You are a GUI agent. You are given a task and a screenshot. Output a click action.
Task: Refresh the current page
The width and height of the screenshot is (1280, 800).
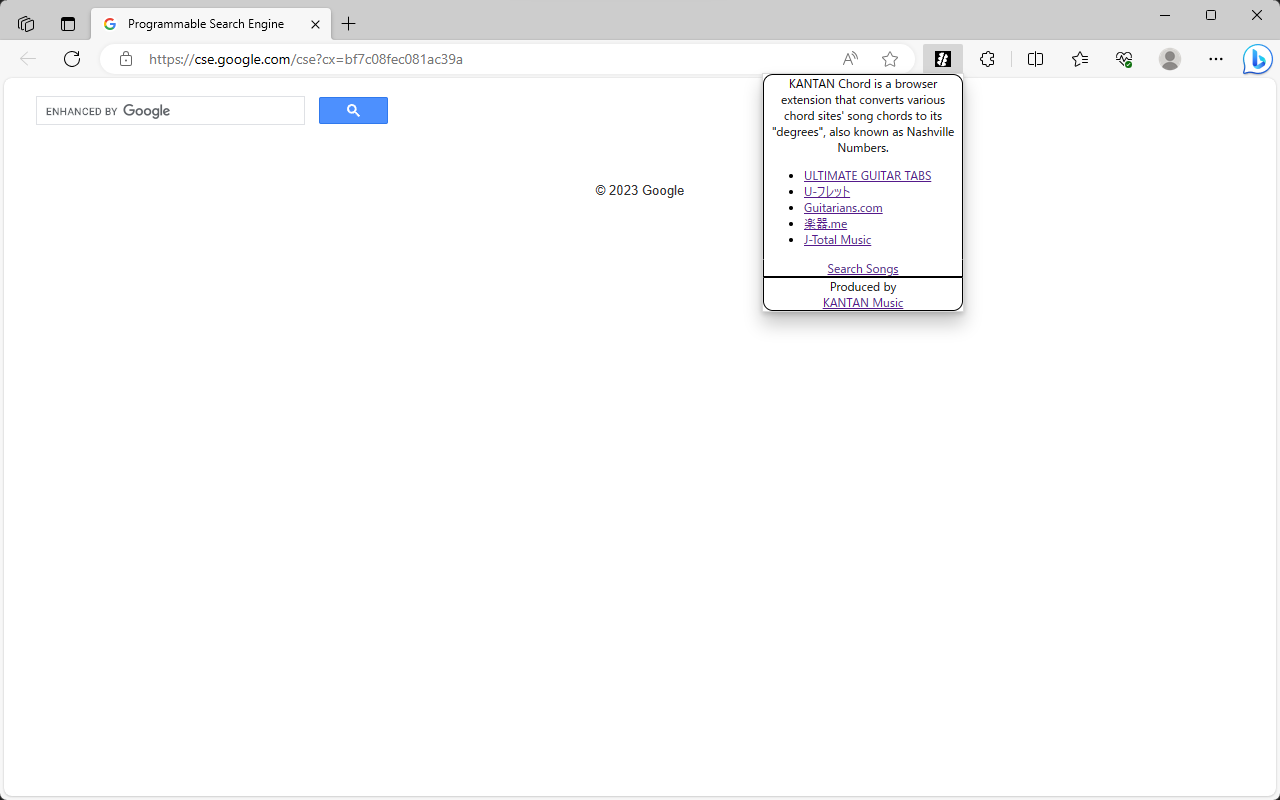coord(72,59)
